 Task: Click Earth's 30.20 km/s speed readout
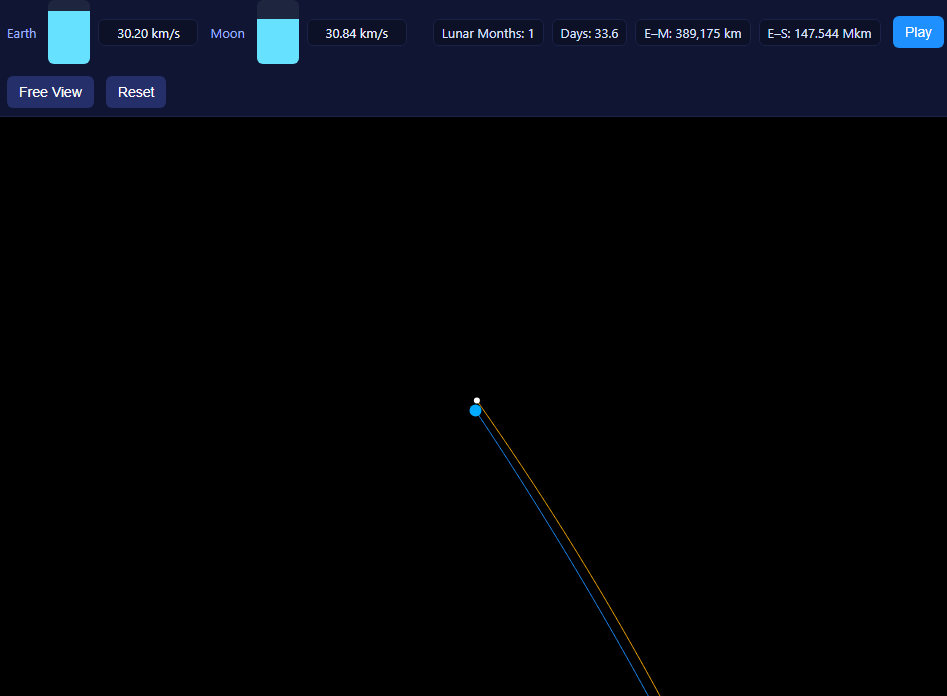[x=147, y=32]
